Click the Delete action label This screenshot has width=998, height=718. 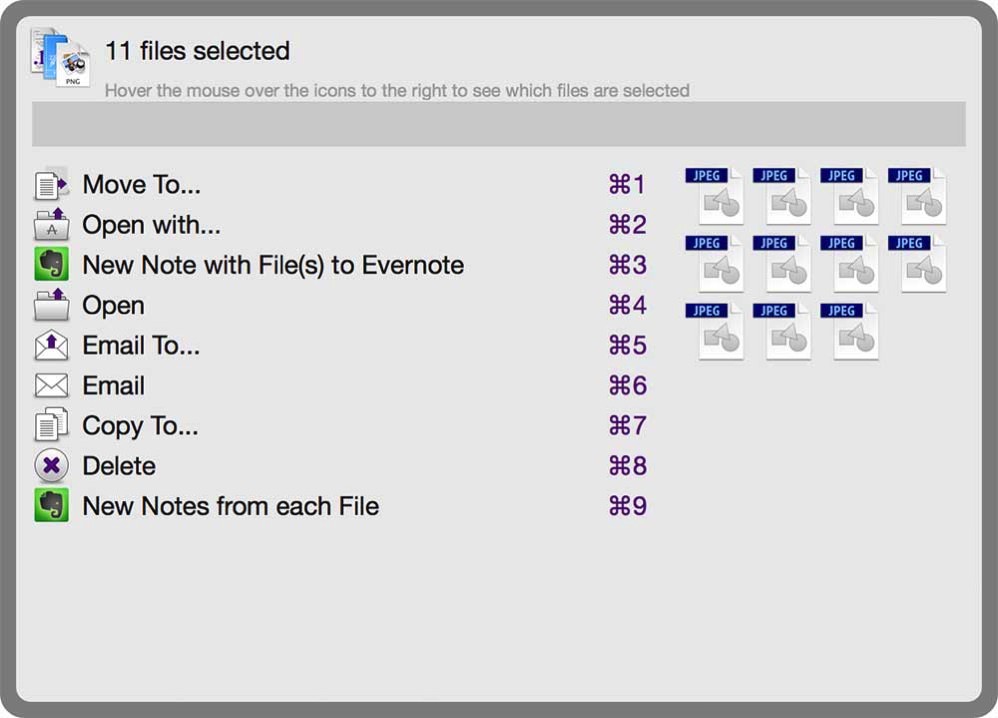[119, 464]
